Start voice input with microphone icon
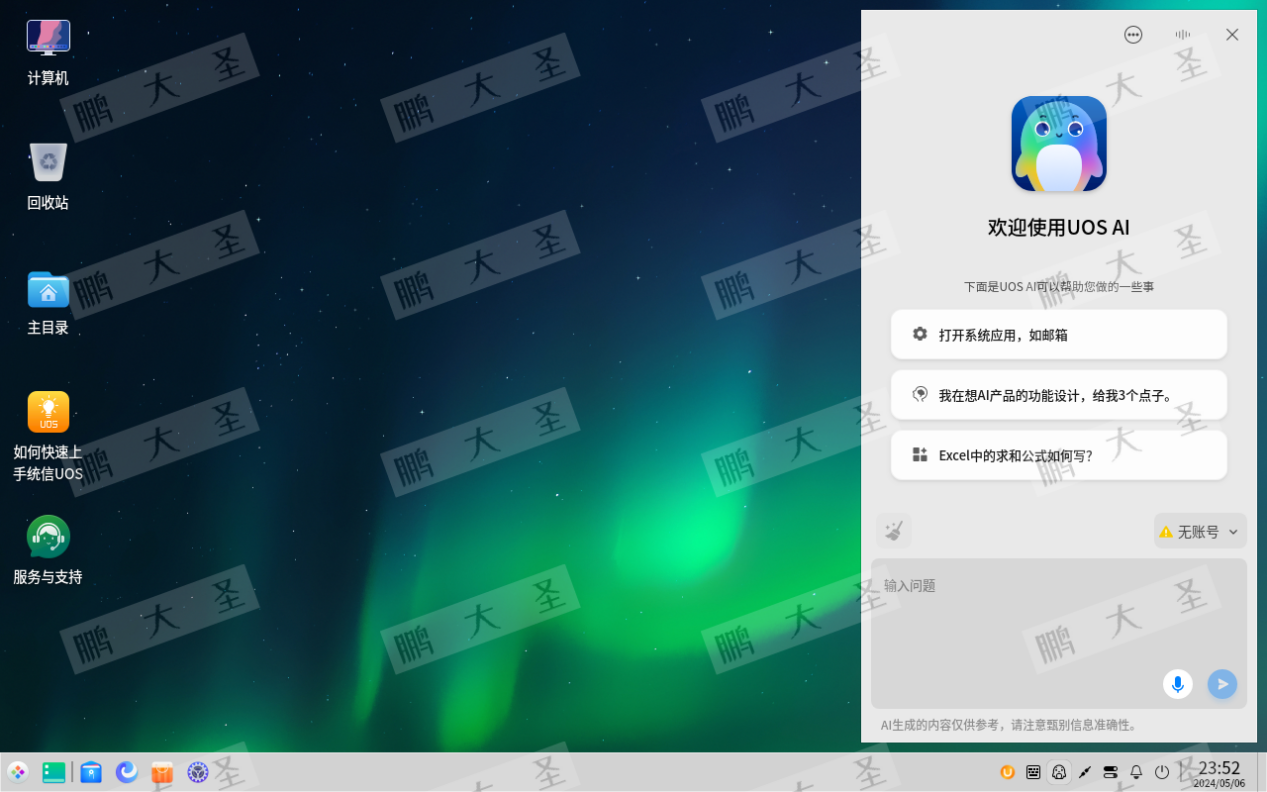 [1178, 684]
